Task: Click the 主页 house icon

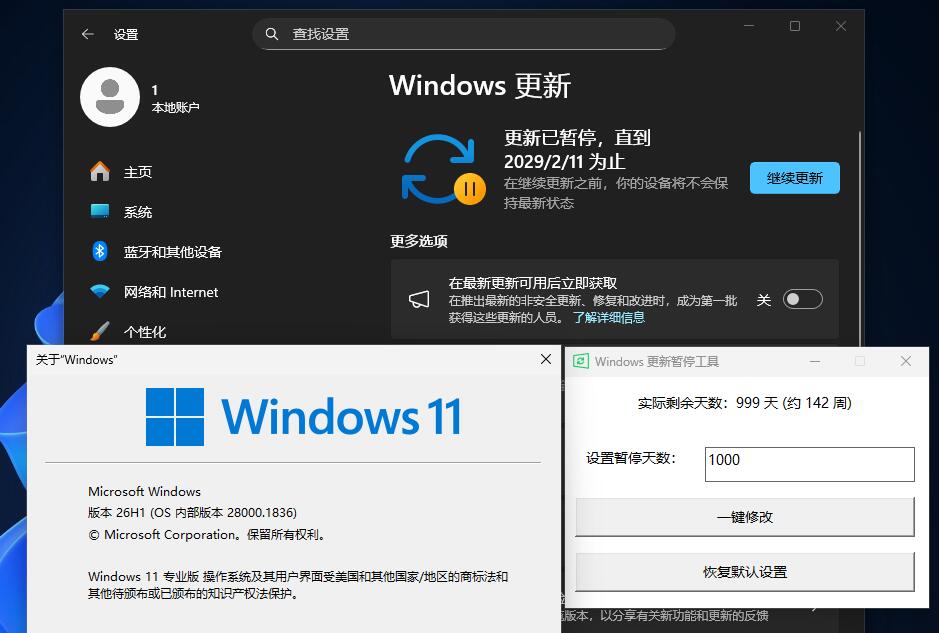Action: click(100, 172)
